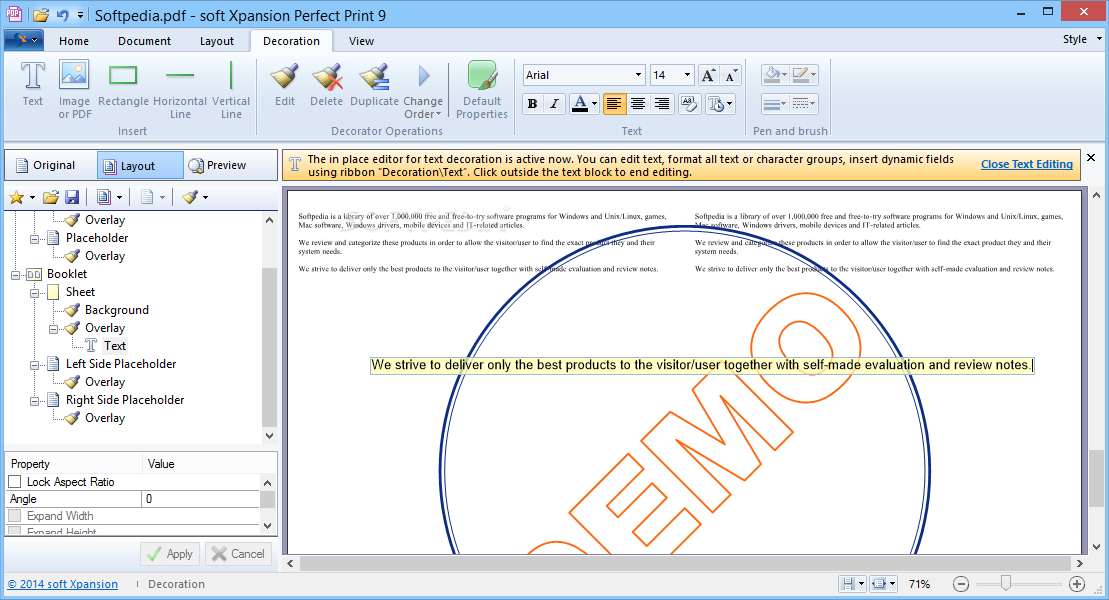Toggle the Expand Width checkbox
The width and height of the screenshot is (1109, 600).
point(15,516)
